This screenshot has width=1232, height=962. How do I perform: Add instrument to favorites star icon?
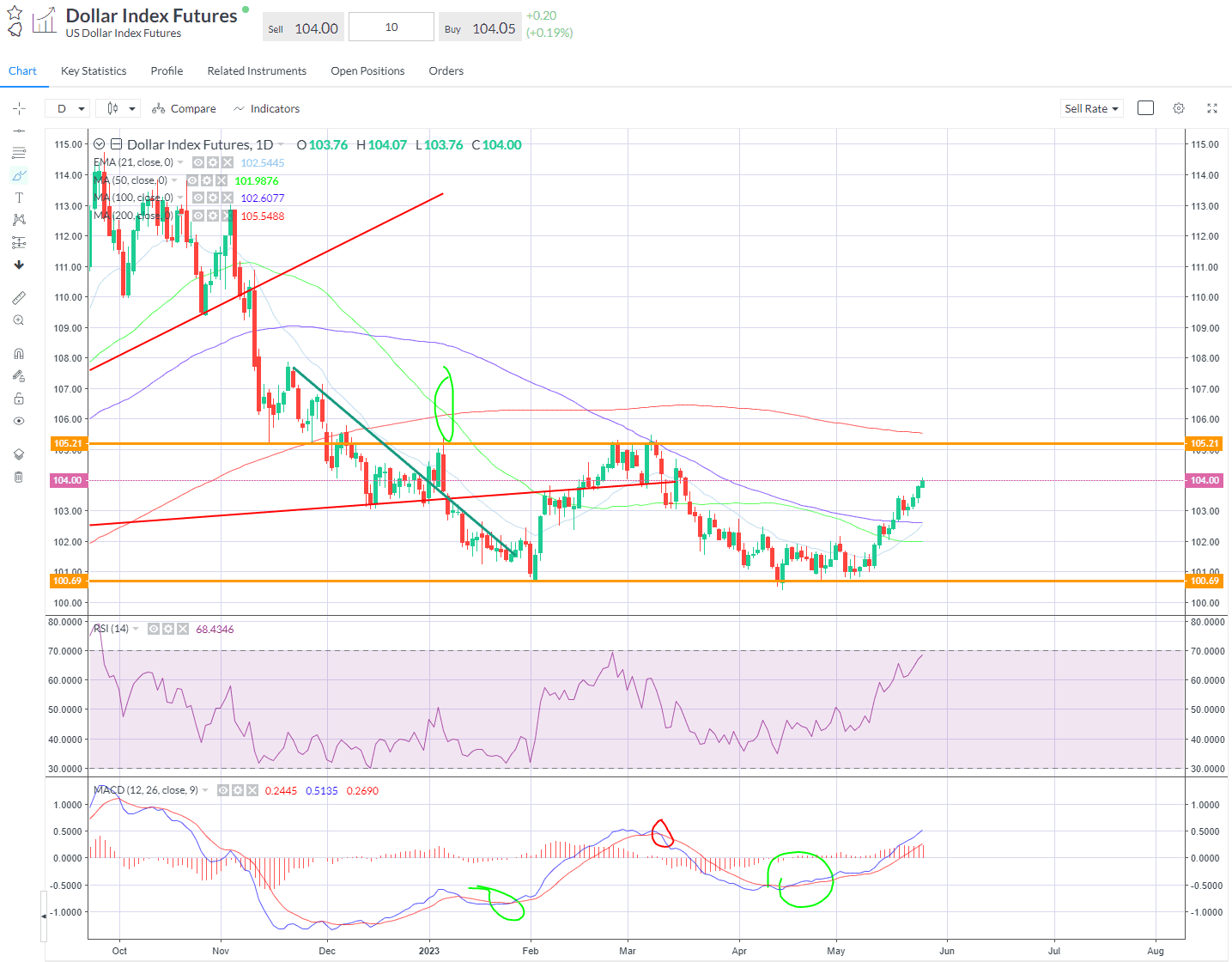[15, 12]
